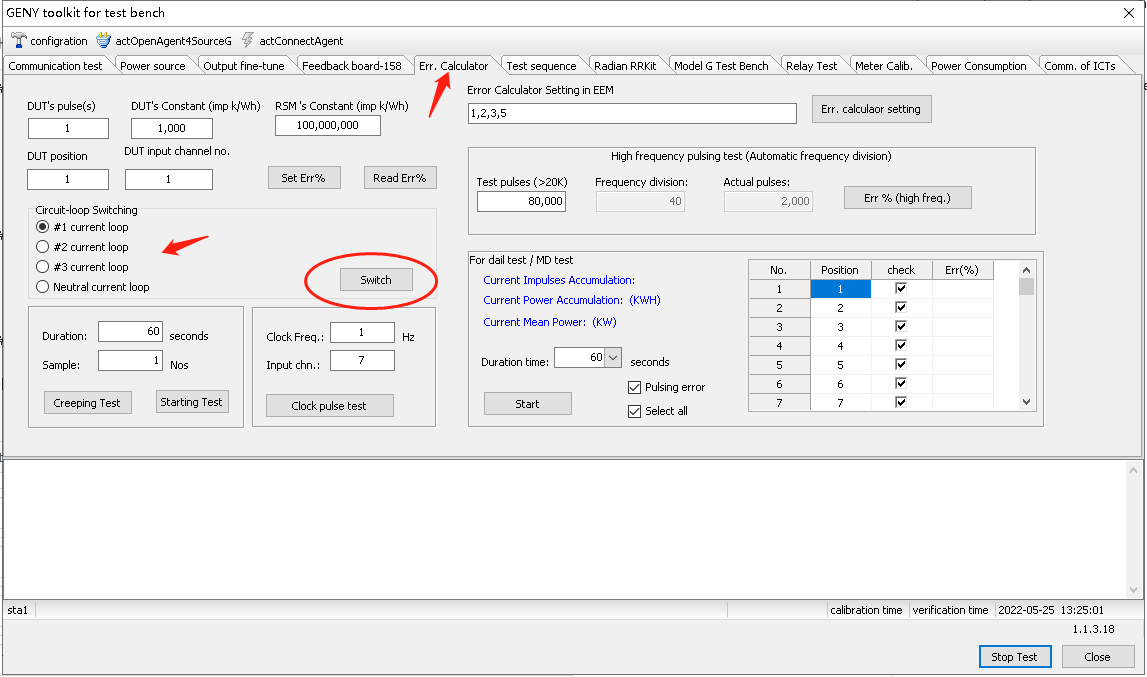This screenshot has width=1147, height=677.
Task: Click the Switch button
Action: click(x=376, y=280)
